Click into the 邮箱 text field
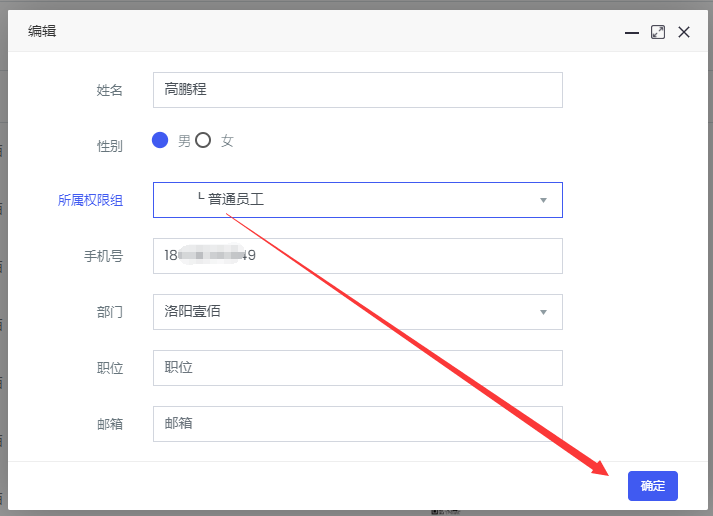 tap(358, 424)
